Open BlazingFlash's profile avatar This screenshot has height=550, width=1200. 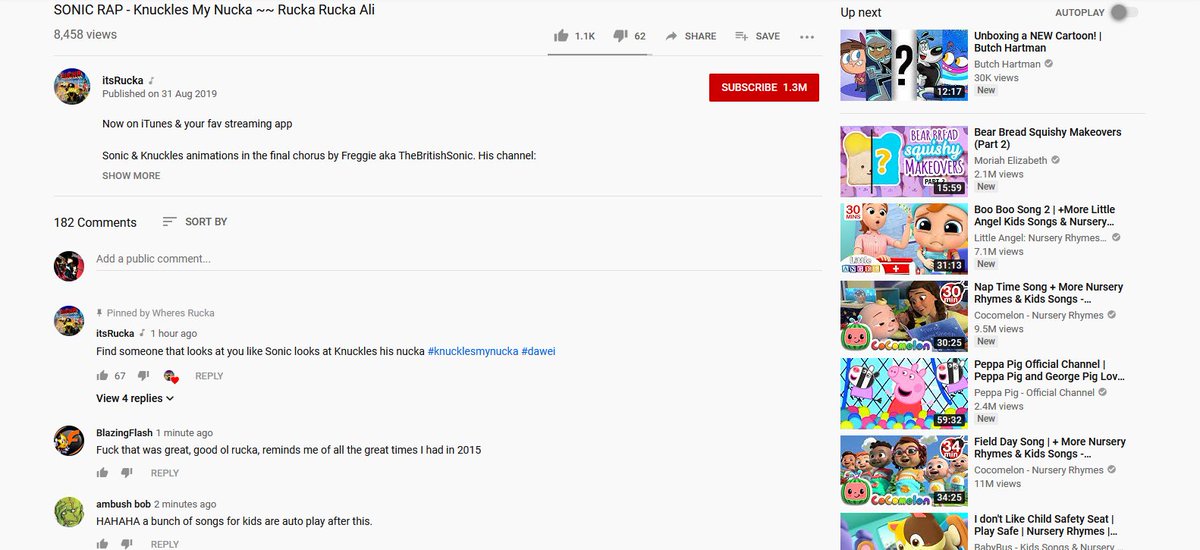click(x=69, y=440)
